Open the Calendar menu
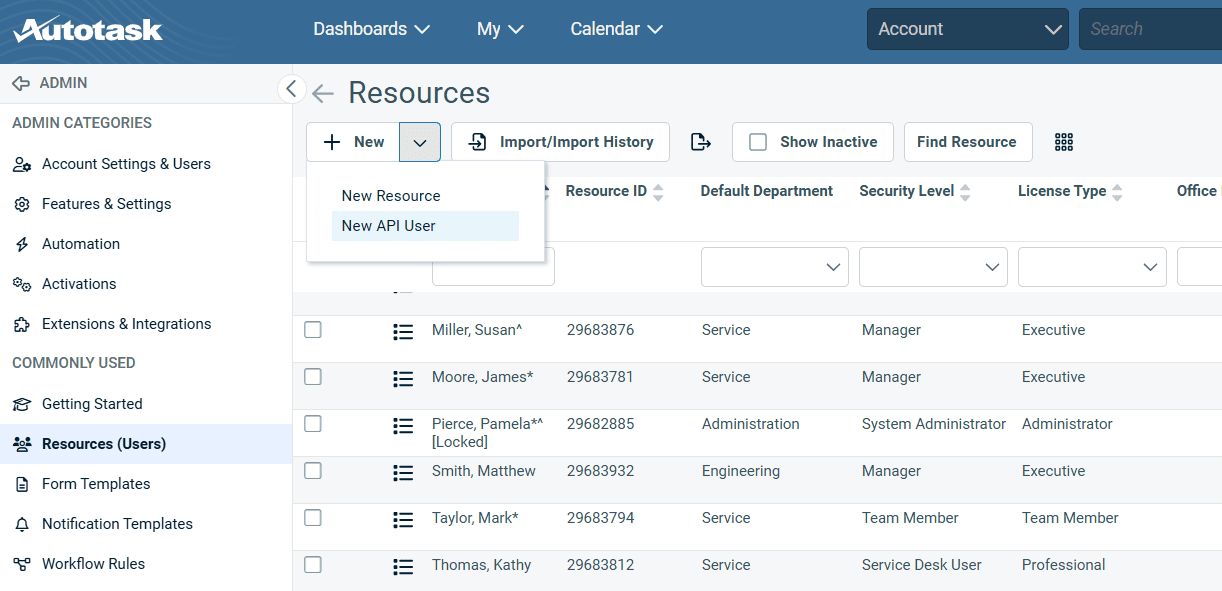Image resolution: width=1222 pixels, height=591 pixels. [x=617, y=29]
